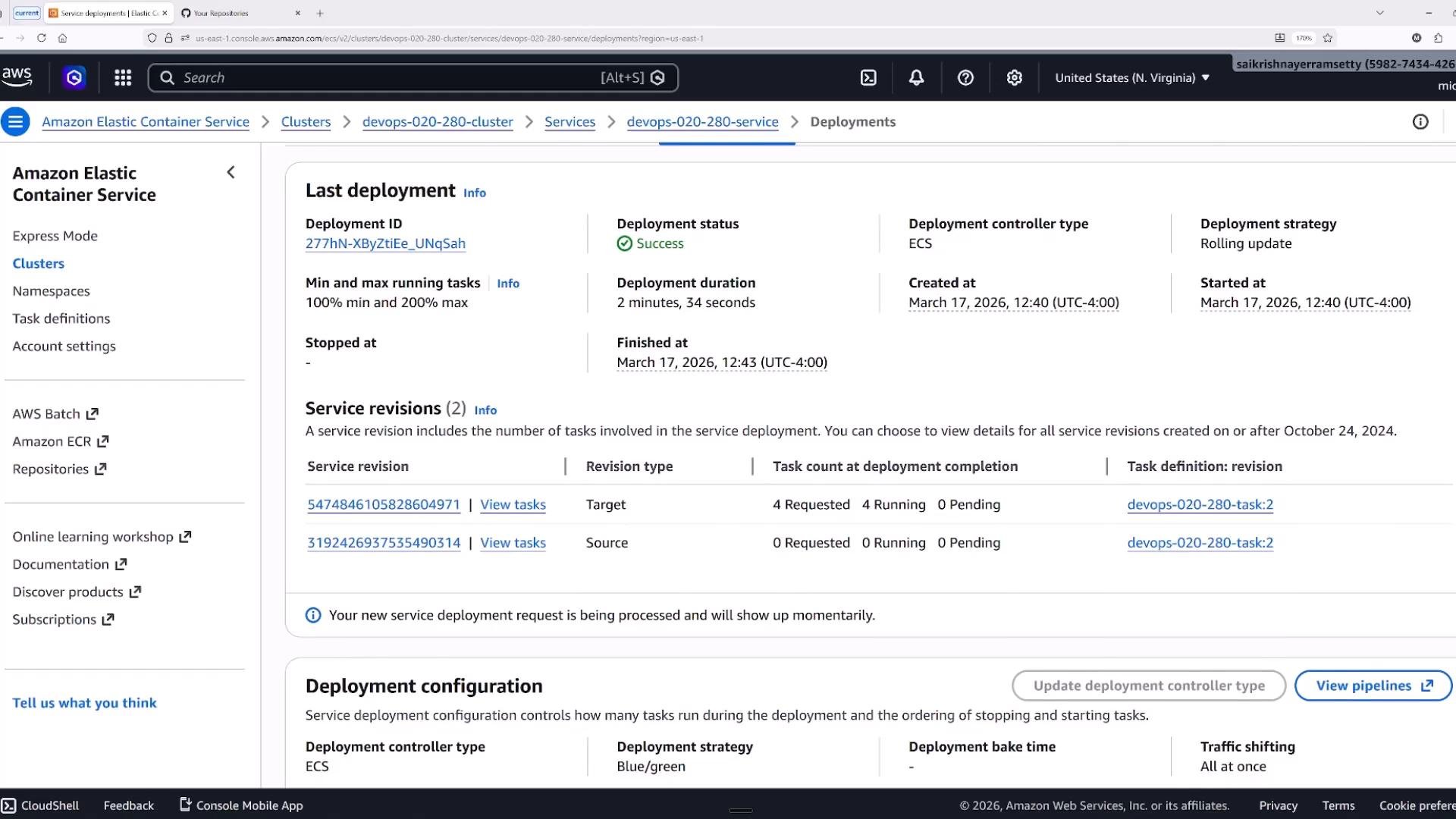Screen dimensions: 1456x819
Task: Open deployment ID 277hN-XByZtiE_UNqSah link
Action: click(x=385, y=243)
